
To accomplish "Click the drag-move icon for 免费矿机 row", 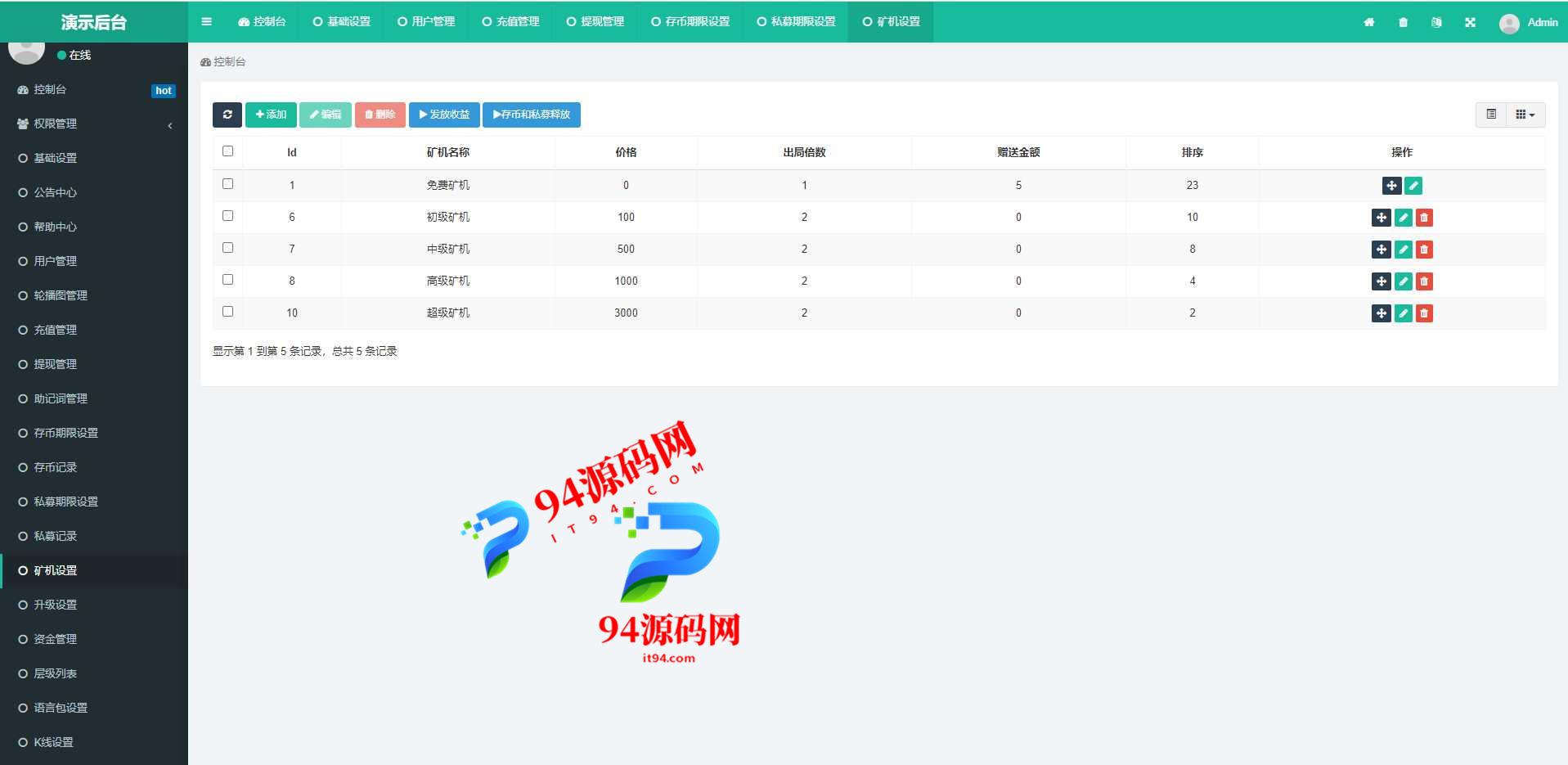I will pyautogui.click(x=1391, y=186).
